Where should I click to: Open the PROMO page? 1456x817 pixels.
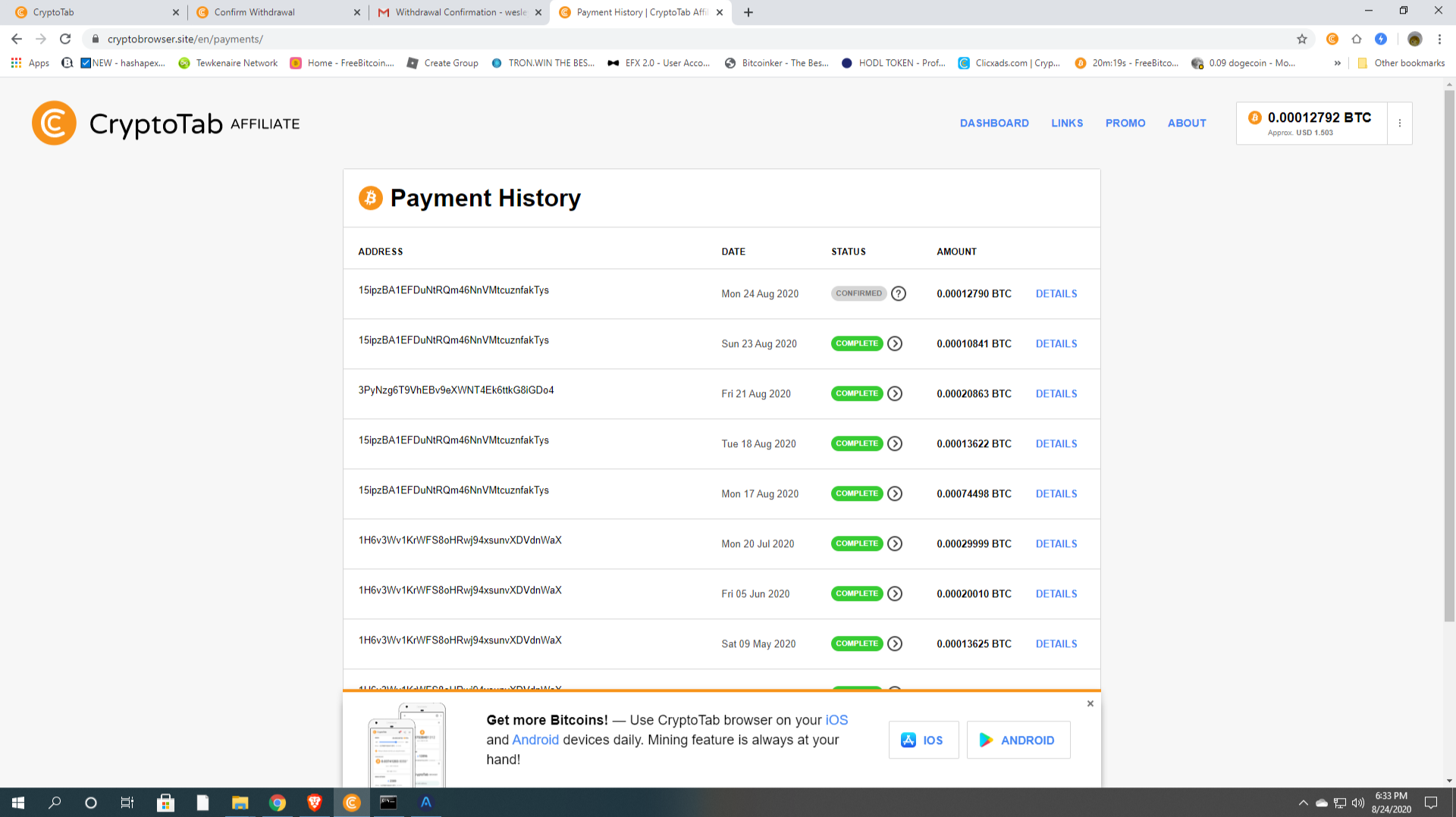(x=1125, y=123)
